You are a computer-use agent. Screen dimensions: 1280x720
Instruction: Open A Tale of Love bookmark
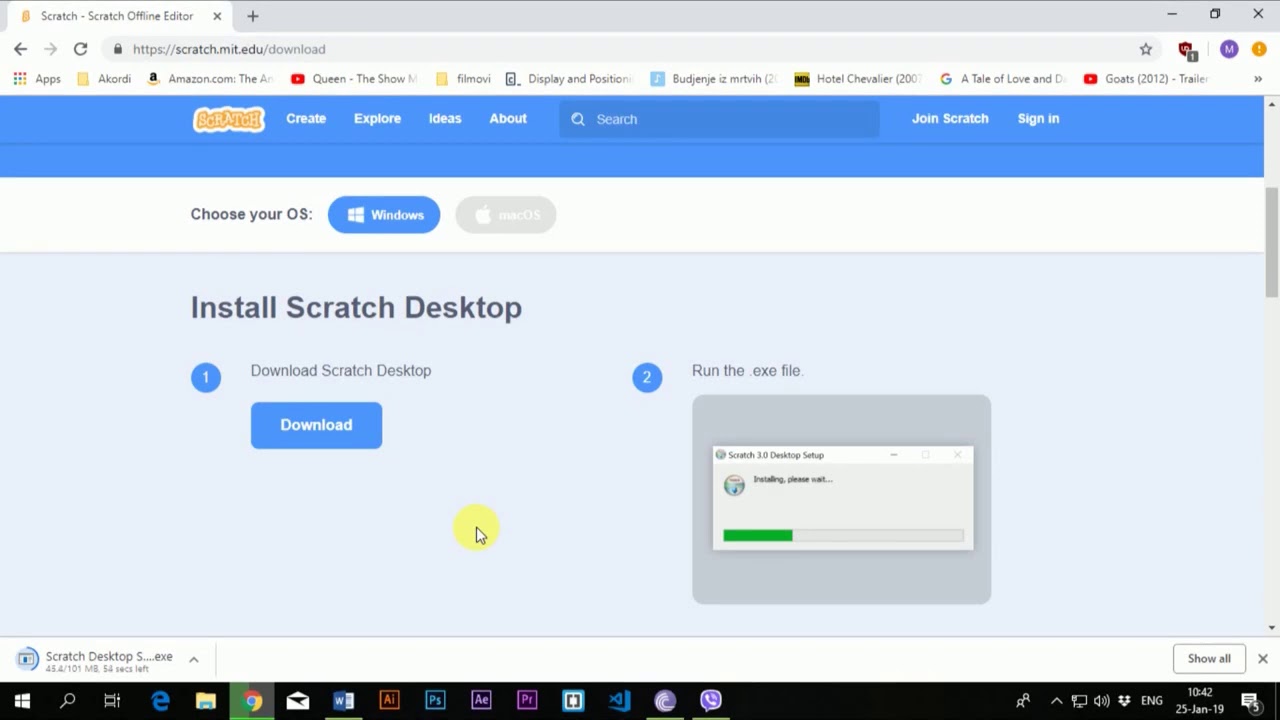(x=1003, y=79)
